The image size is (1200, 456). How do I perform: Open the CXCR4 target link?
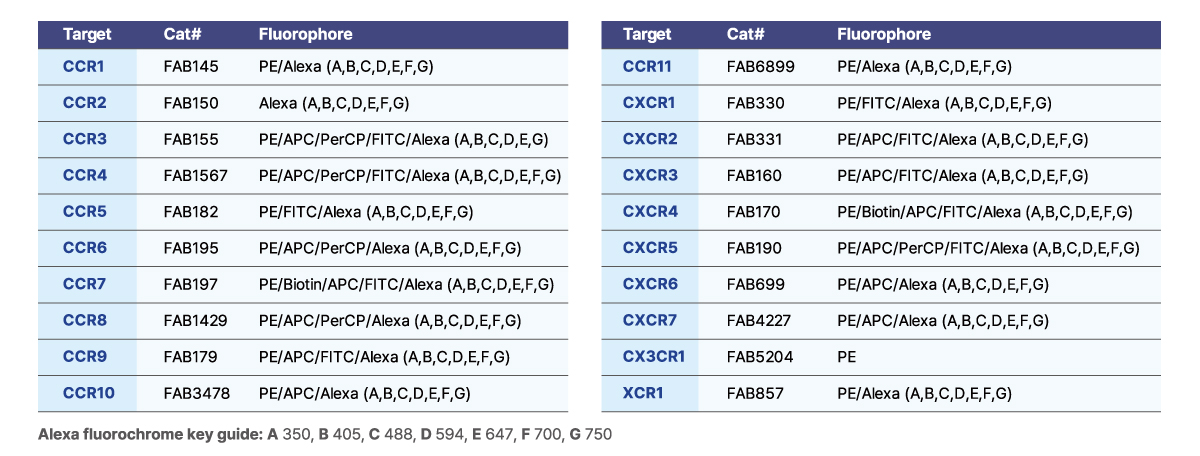(650, 212)
